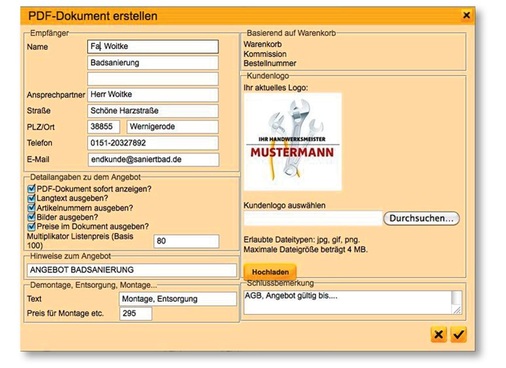Click Maximale Dateigröße beträgt 4 MB text
The width and height of the screenshot is (506, 368).
pyautogui.click(x=305, y=249)
